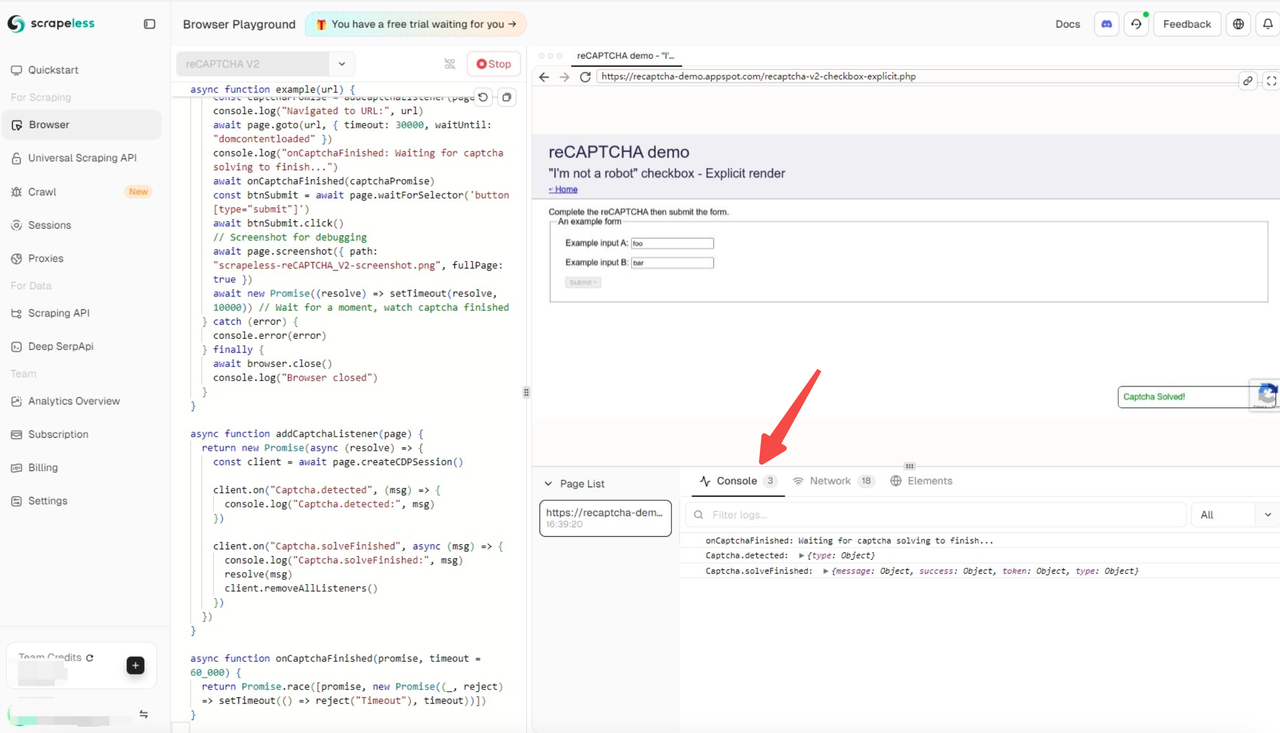Go to Crawl section

(x=42, y=192)
